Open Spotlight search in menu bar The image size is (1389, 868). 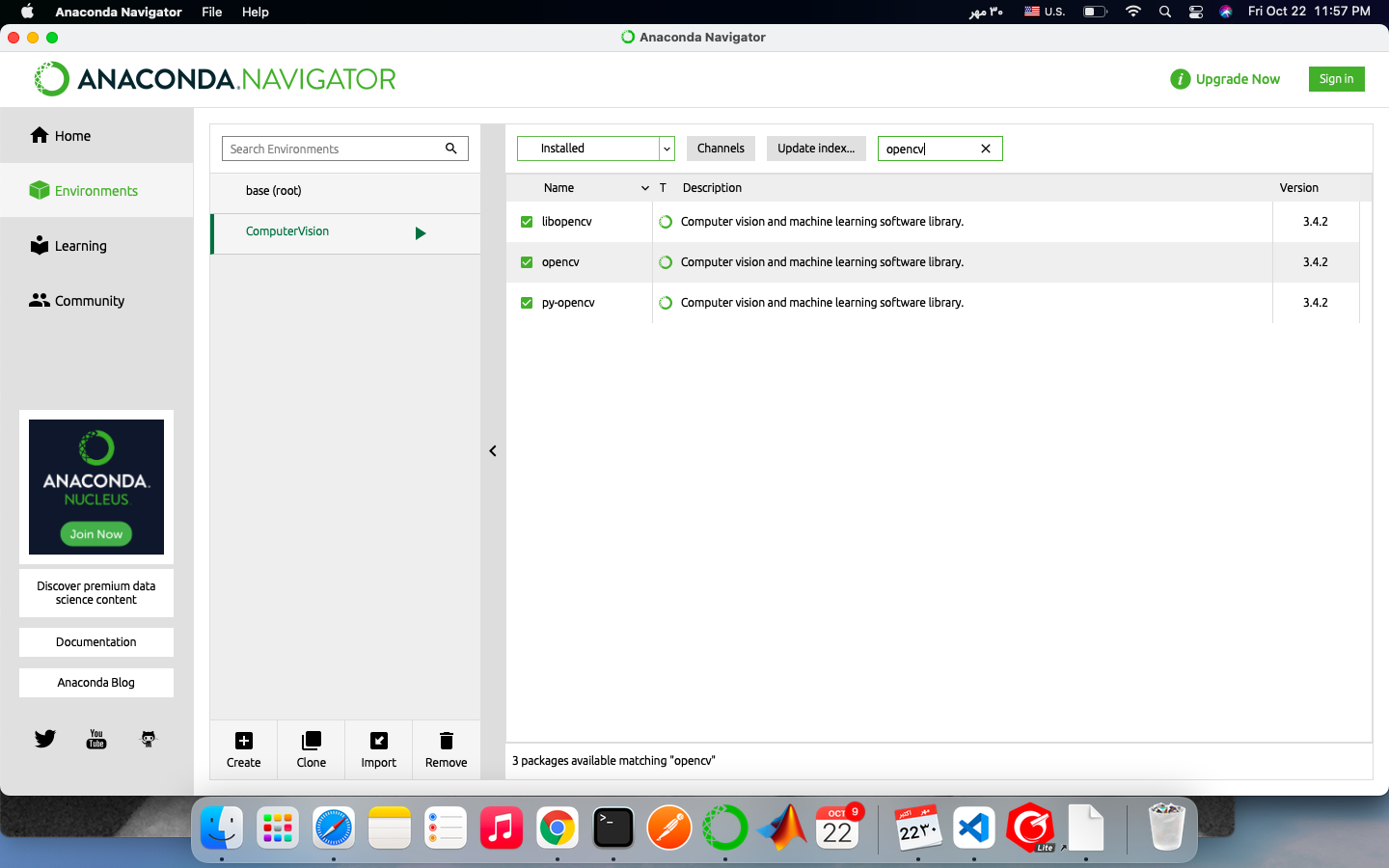[x=1165, y=12]
